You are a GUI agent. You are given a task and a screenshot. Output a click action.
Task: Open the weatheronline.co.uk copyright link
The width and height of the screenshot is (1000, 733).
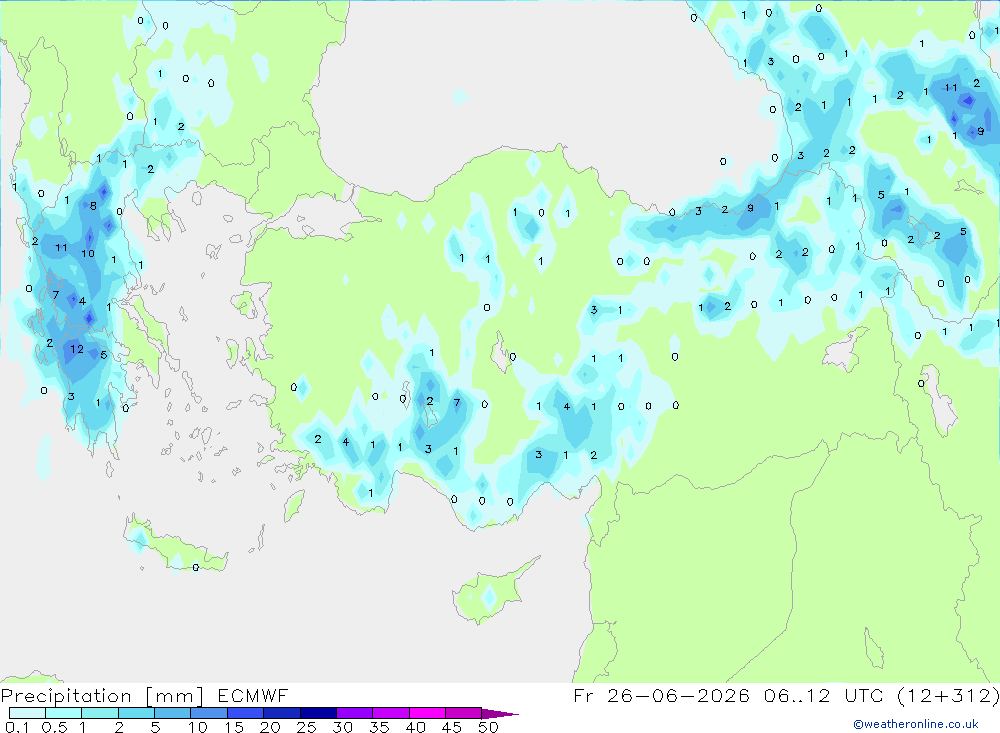click(916, 724)
